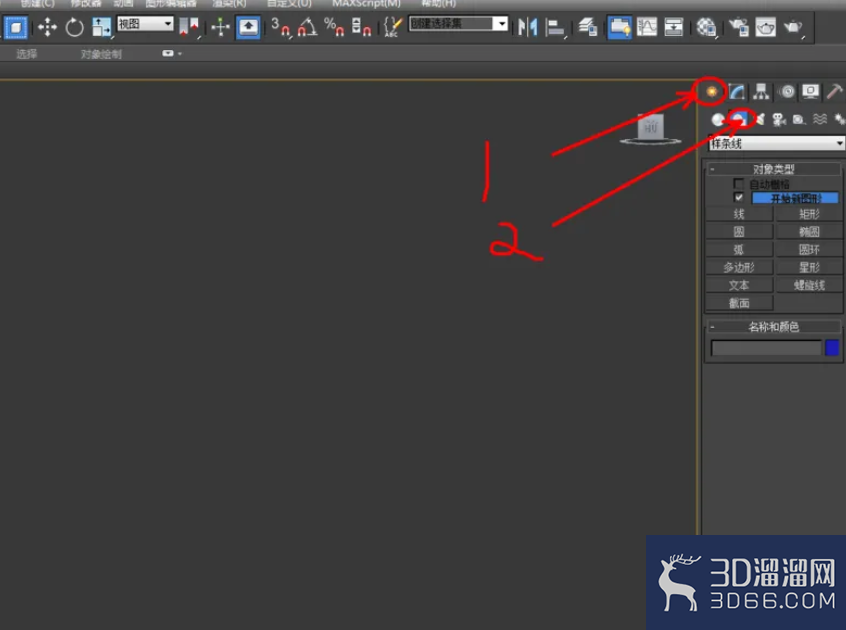This screenshot has height=630, width=846.
Task: Click the 文本 text button
Action: [x=739, y=285]
